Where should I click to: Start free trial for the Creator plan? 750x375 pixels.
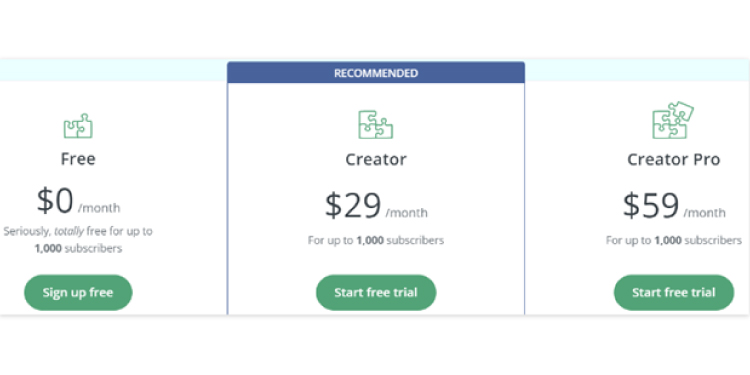376,292
